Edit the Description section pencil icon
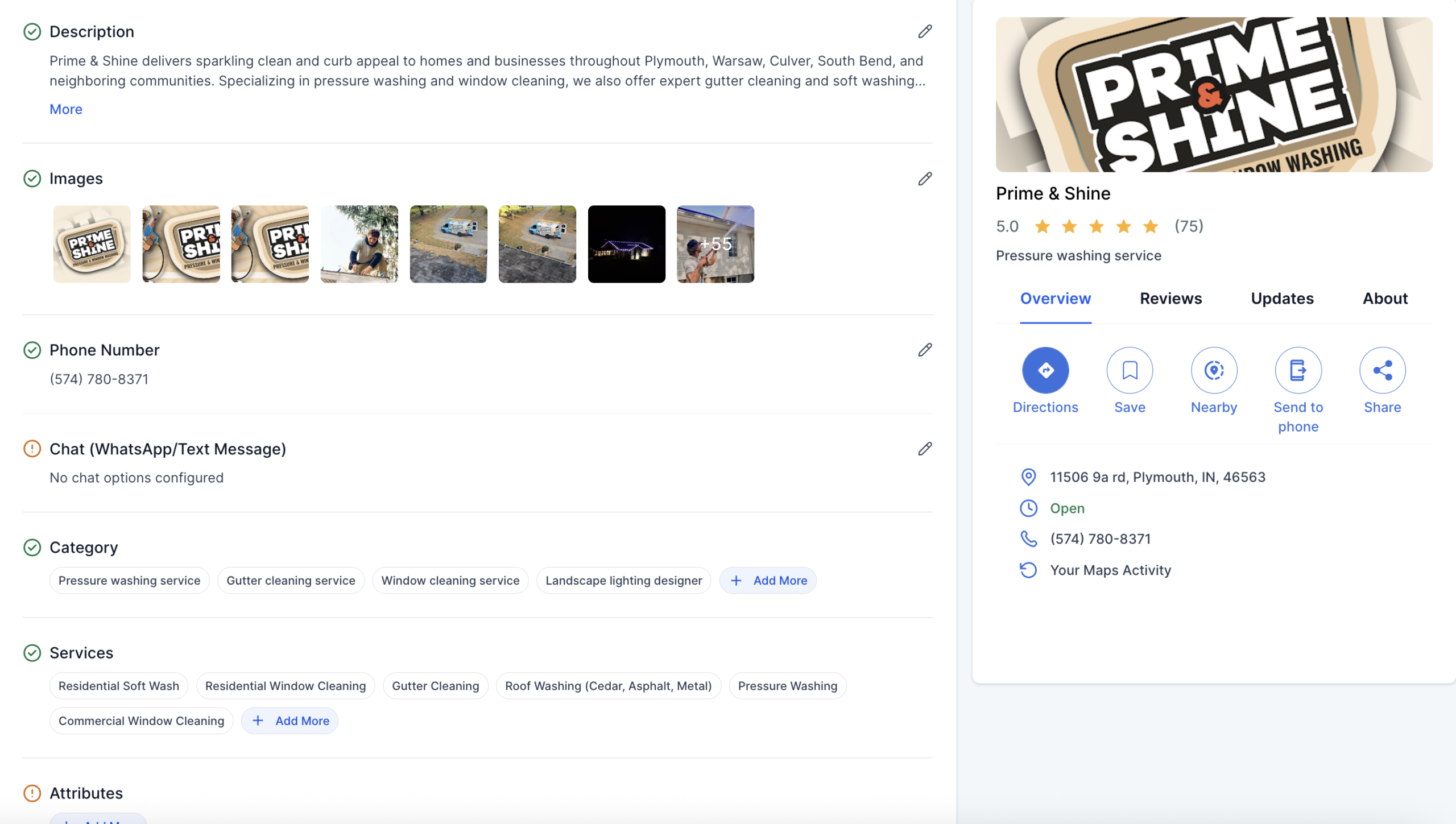 point(925,31)
